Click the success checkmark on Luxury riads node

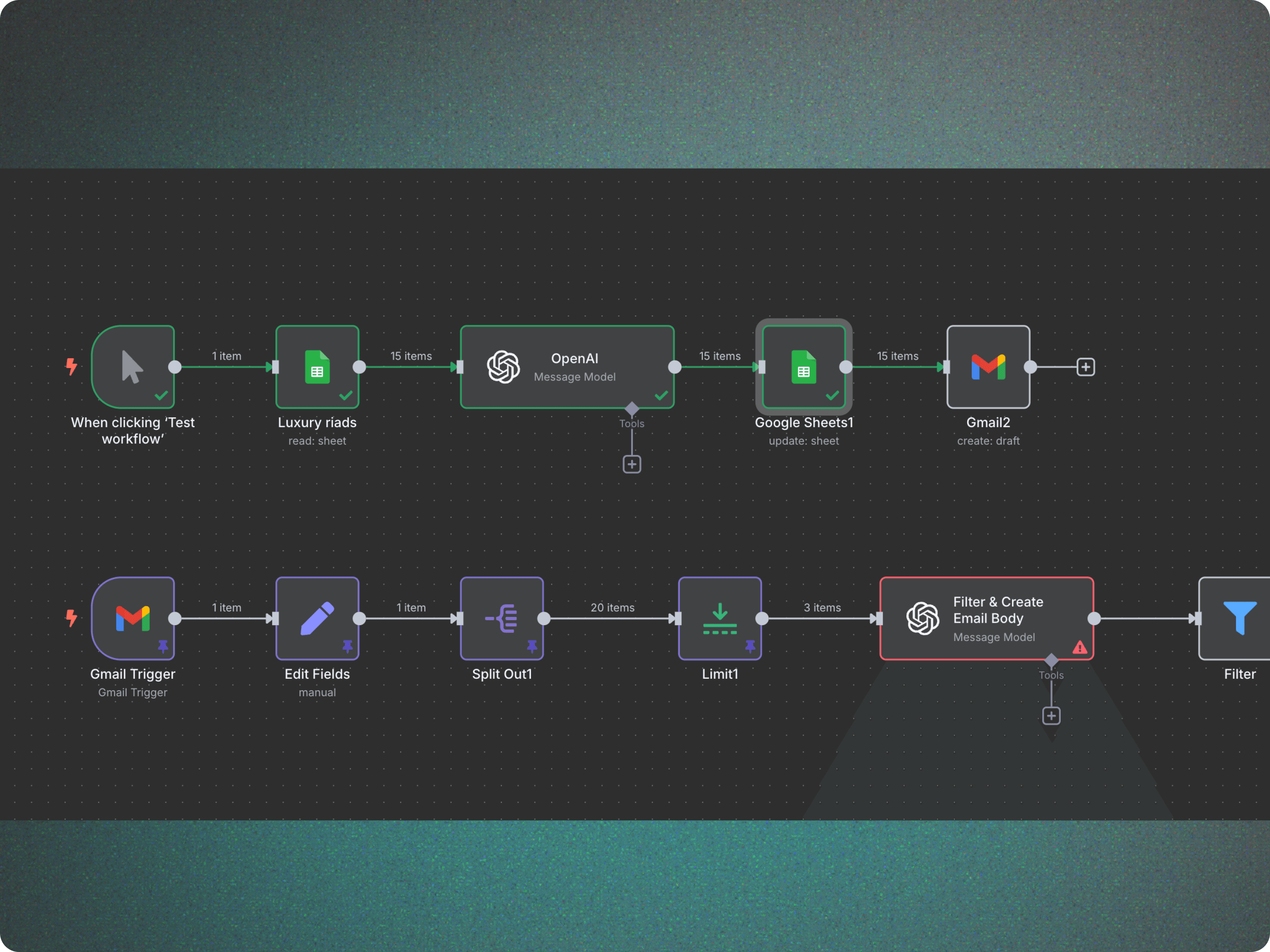346,395
